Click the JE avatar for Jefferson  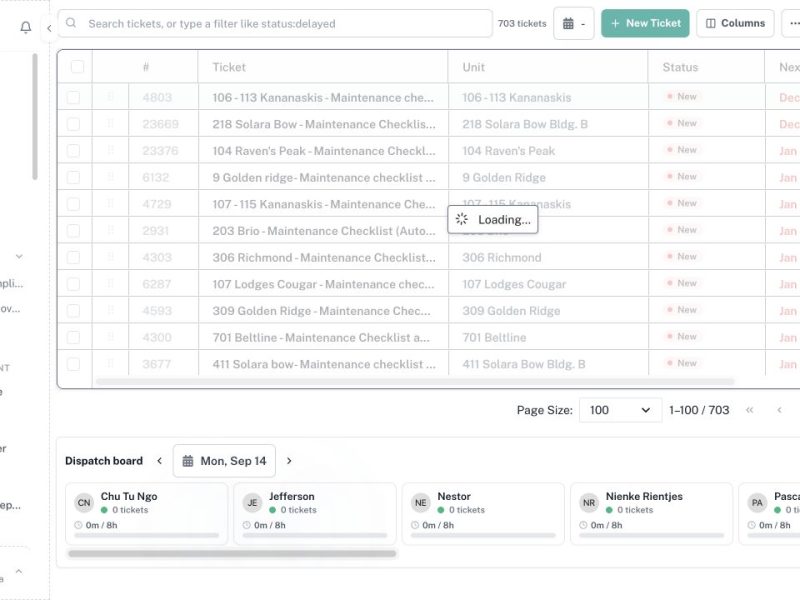point(253,503)
